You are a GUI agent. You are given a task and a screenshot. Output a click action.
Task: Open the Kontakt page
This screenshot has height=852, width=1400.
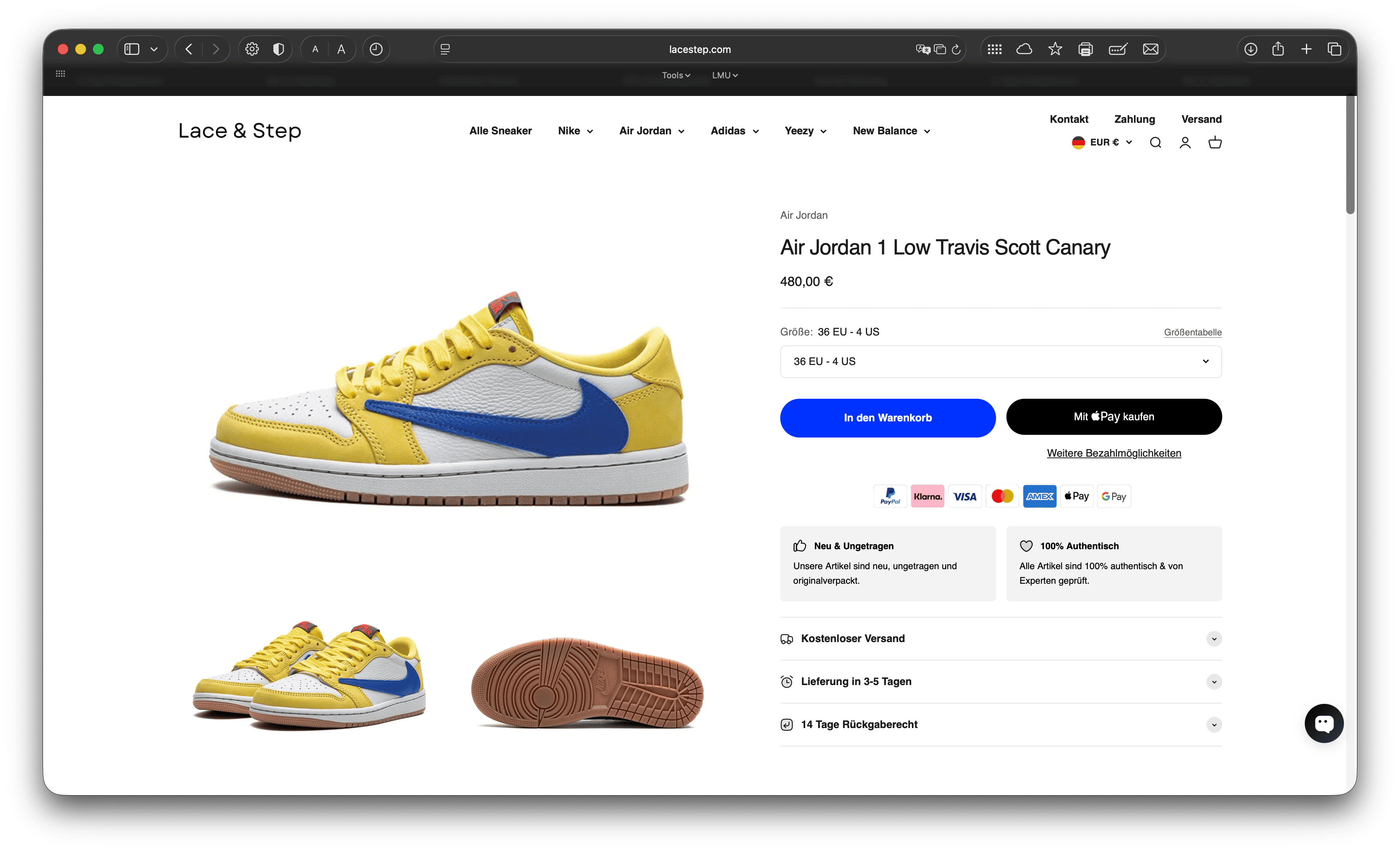(x=1069, y=119)
